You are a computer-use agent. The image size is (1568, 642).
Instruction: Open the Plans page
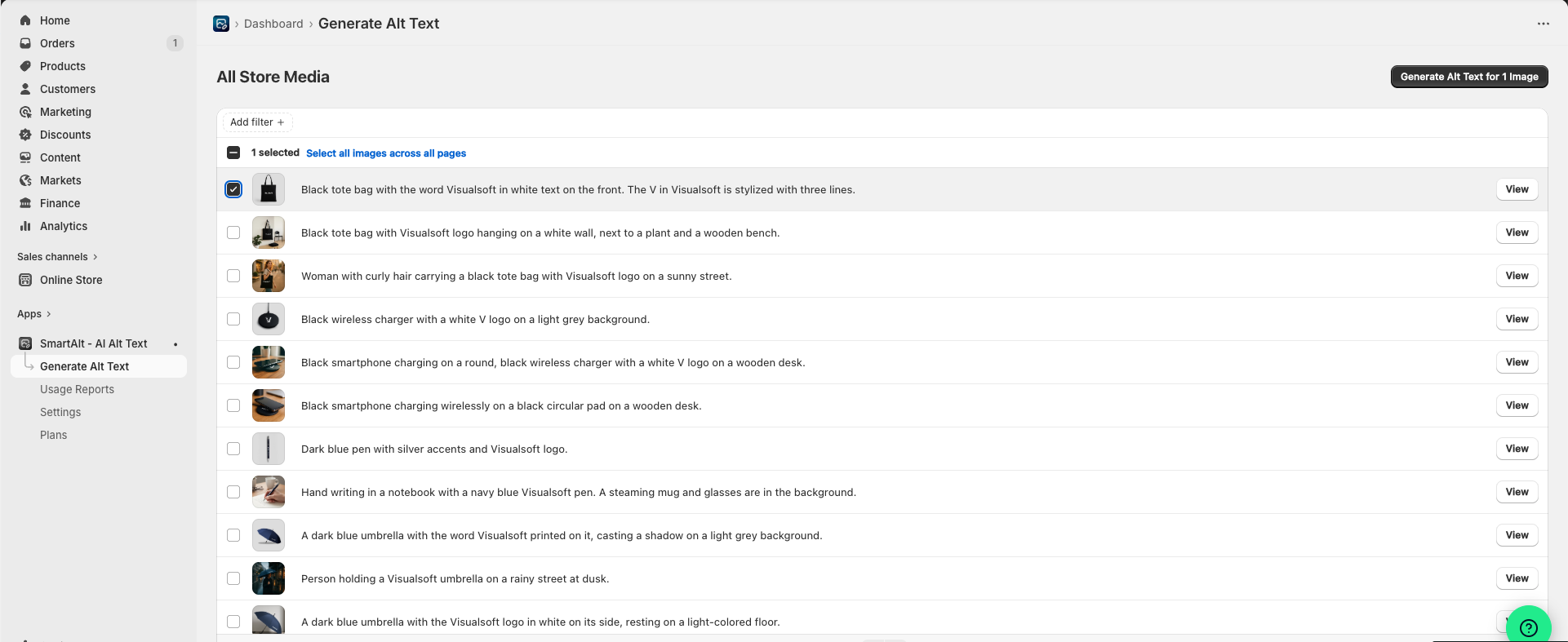tap(54, 435)
